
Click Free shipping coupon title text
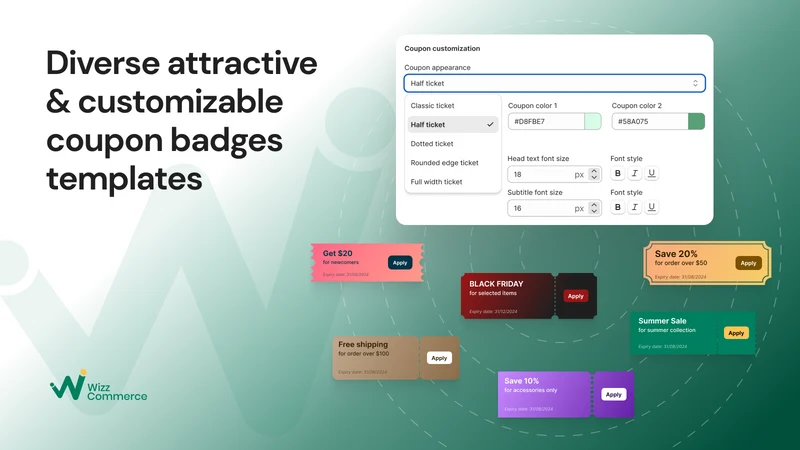tap(363, 344)
